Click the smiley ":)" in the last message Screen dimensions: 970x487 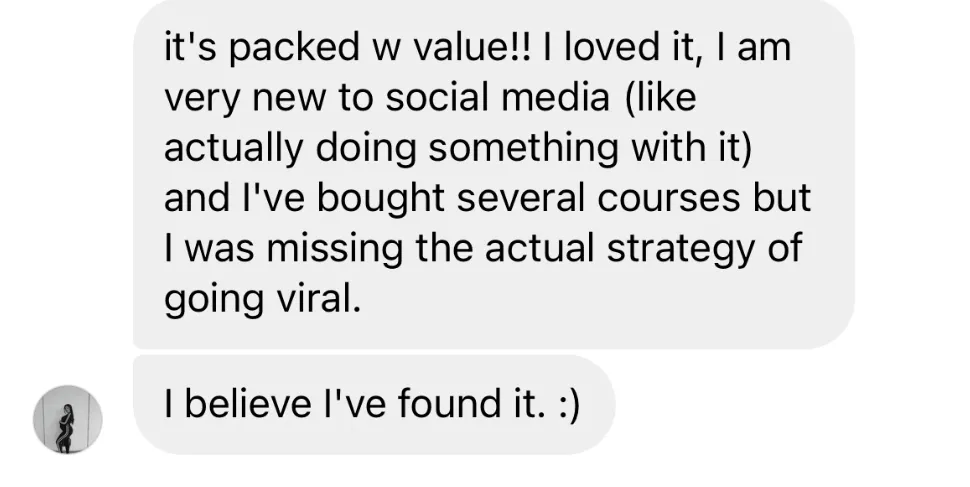(569, 405)
